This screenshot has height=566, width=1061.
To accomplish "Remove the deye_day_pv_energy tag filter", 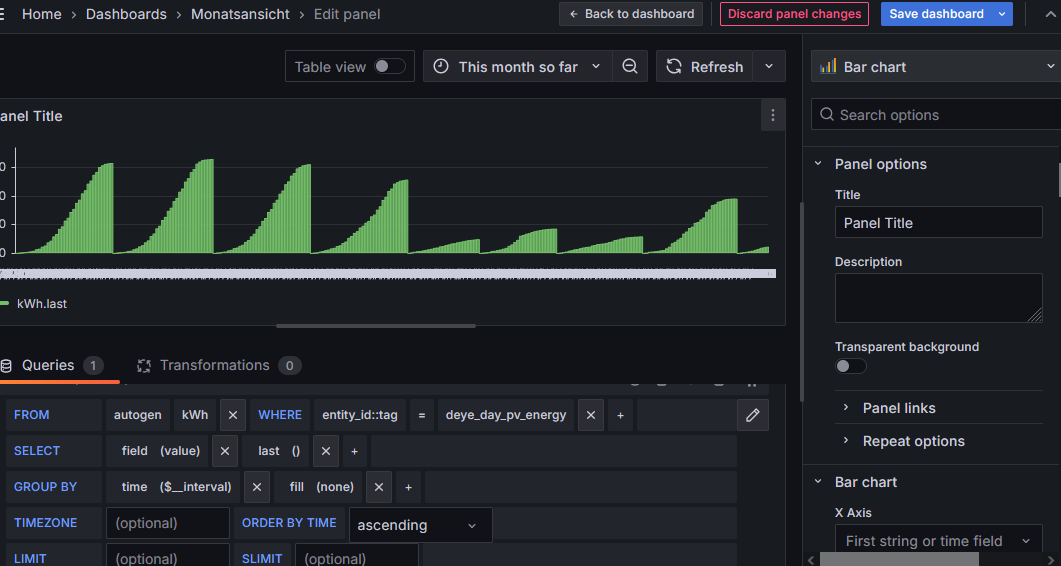I will 590,415.
